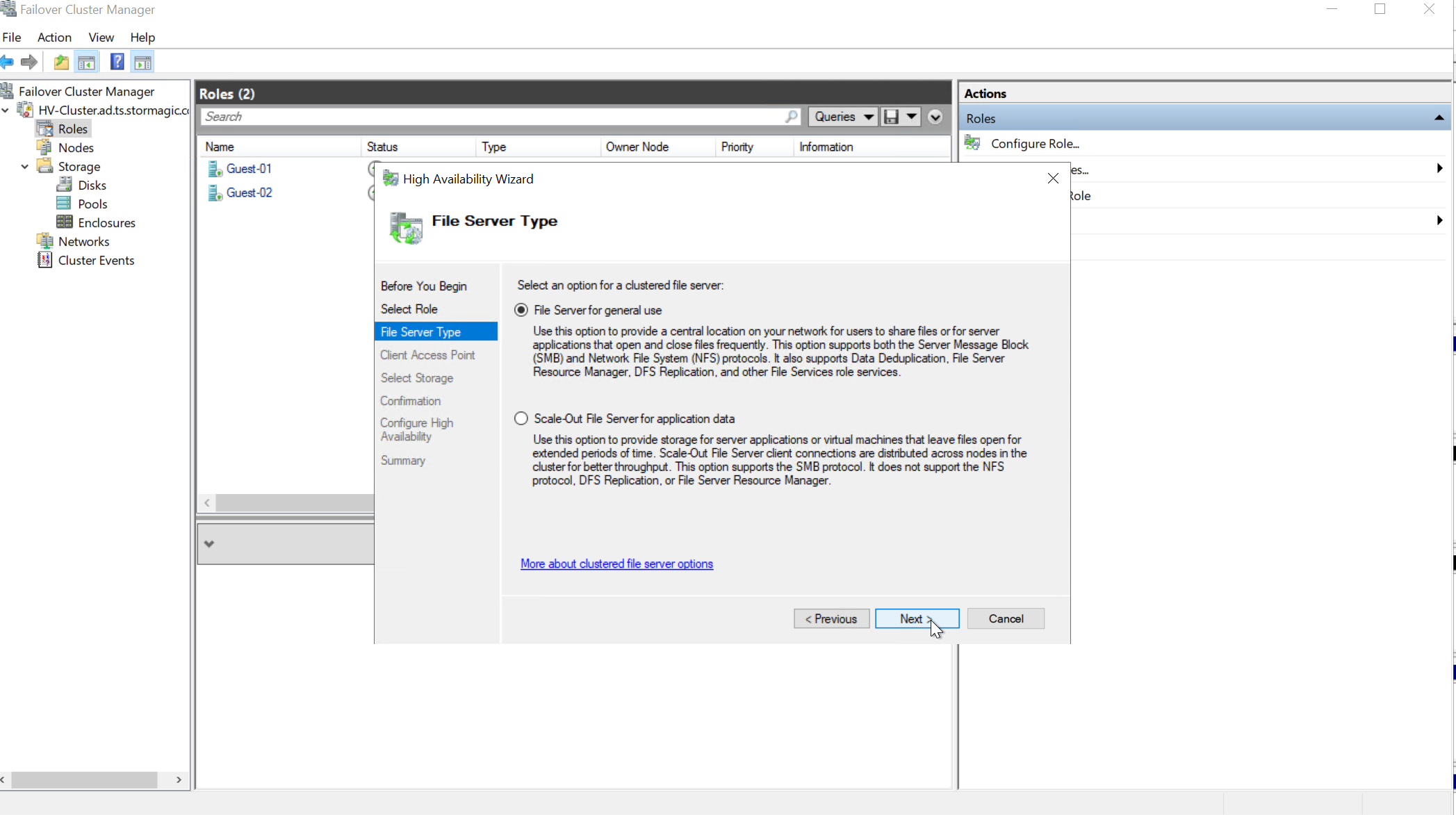
Task: Click the Pools tree icon
Action: pos(65,204)
